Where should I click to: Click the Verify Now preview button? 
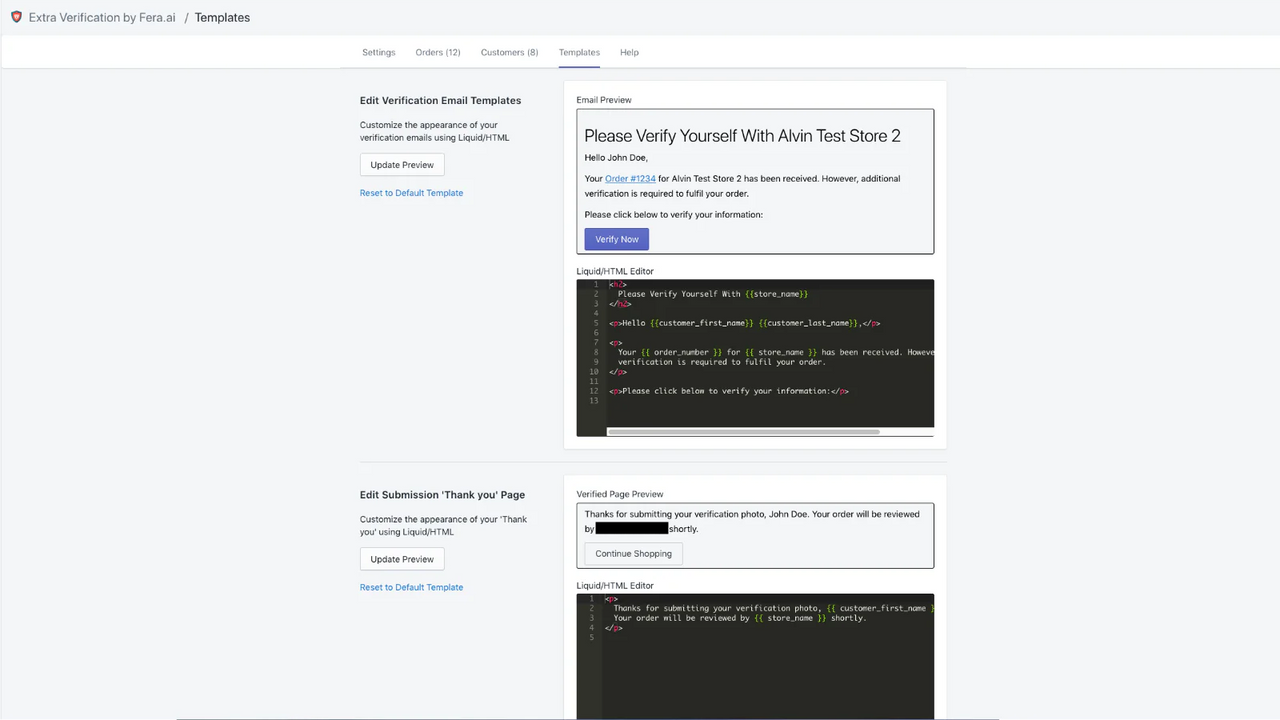pos(617,239)
